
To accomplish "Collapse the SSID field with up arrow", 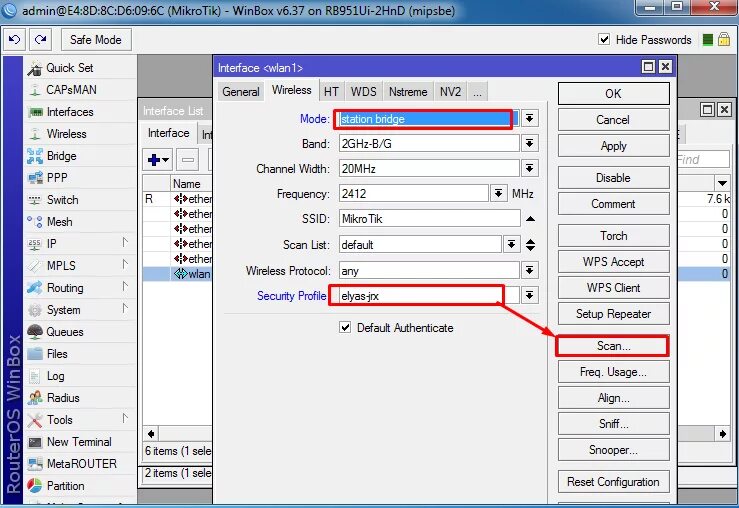I will point(530,219).
